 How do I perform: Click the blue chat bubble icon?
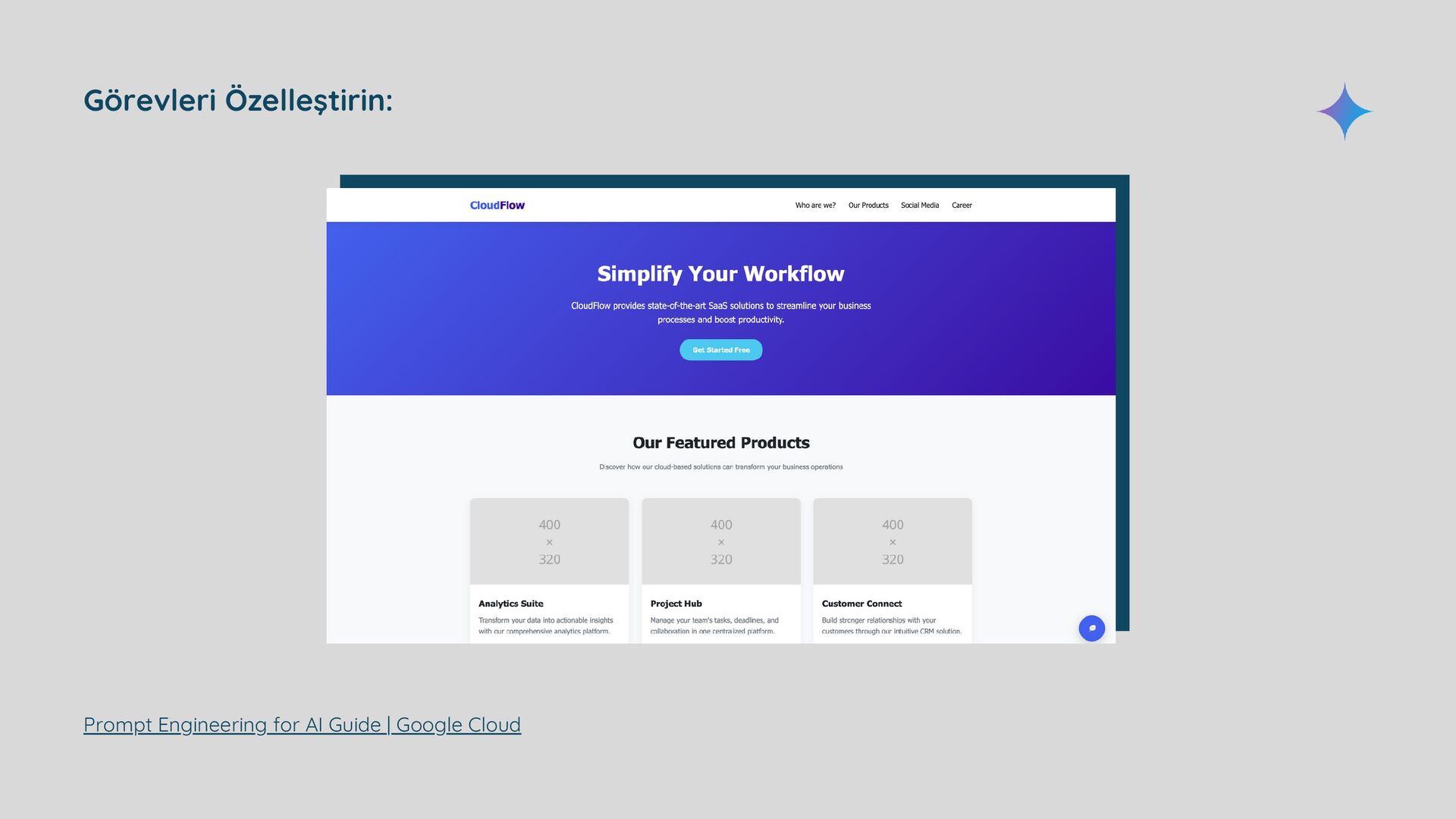click(1091, 628)
